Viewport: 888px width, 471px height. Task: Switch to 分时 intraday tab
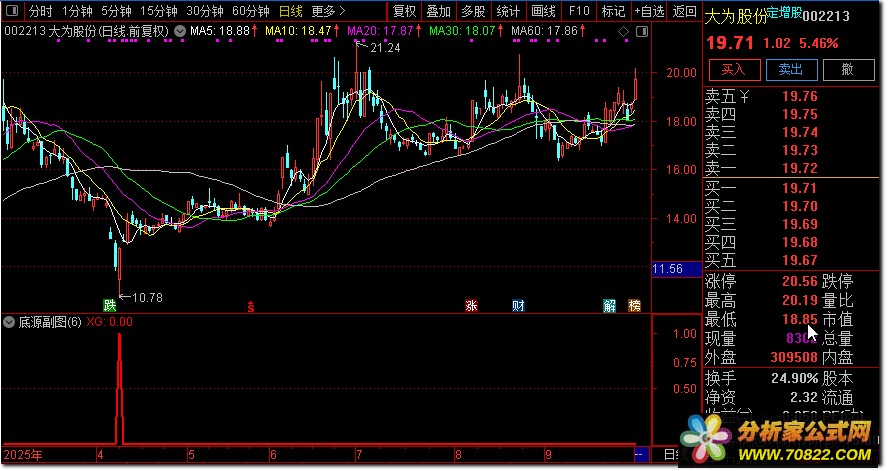pyautogui.click(x=40, y=12)
